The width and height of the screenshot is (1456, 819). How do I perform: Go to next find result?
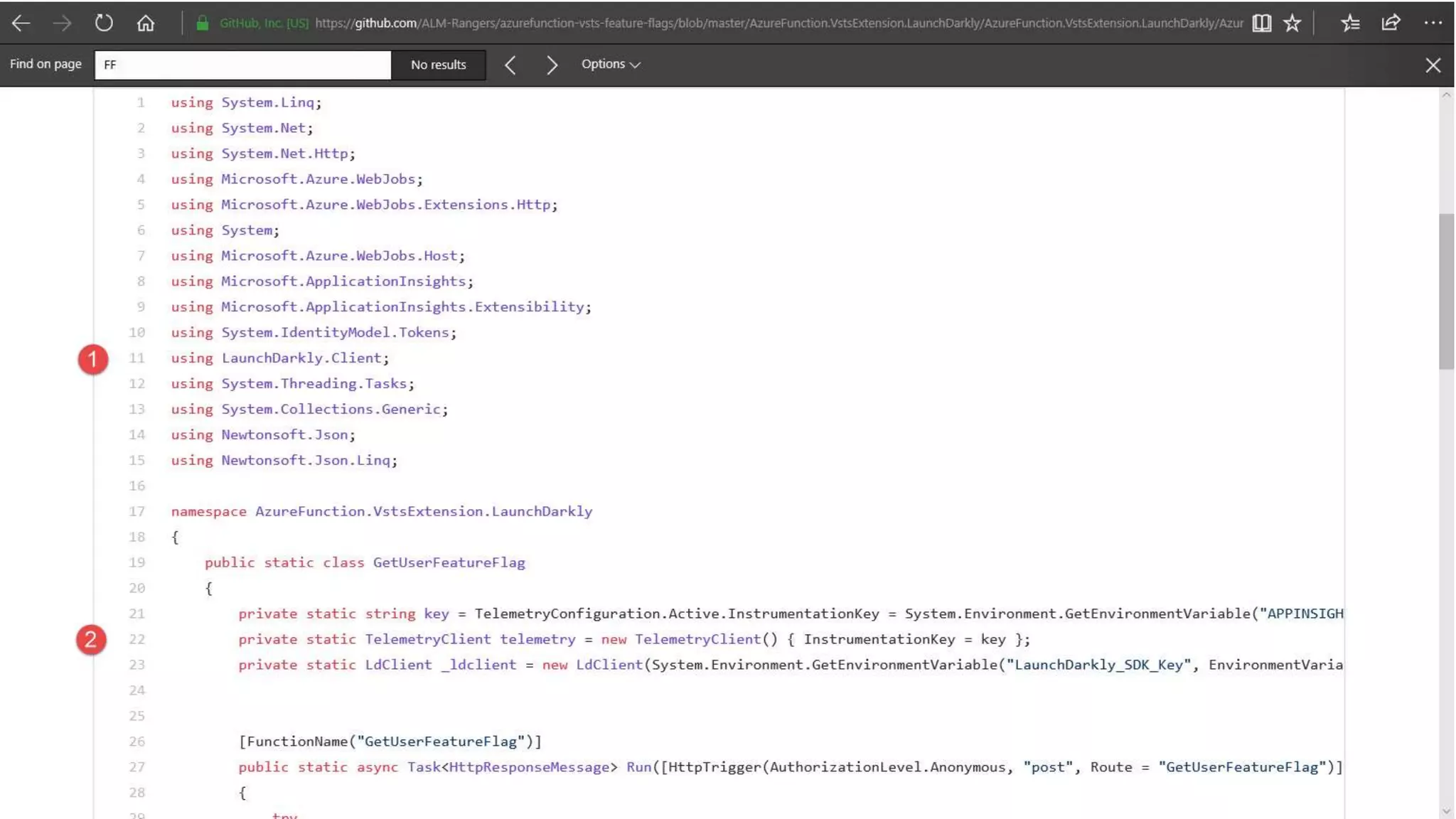click(x=552, y=65)
